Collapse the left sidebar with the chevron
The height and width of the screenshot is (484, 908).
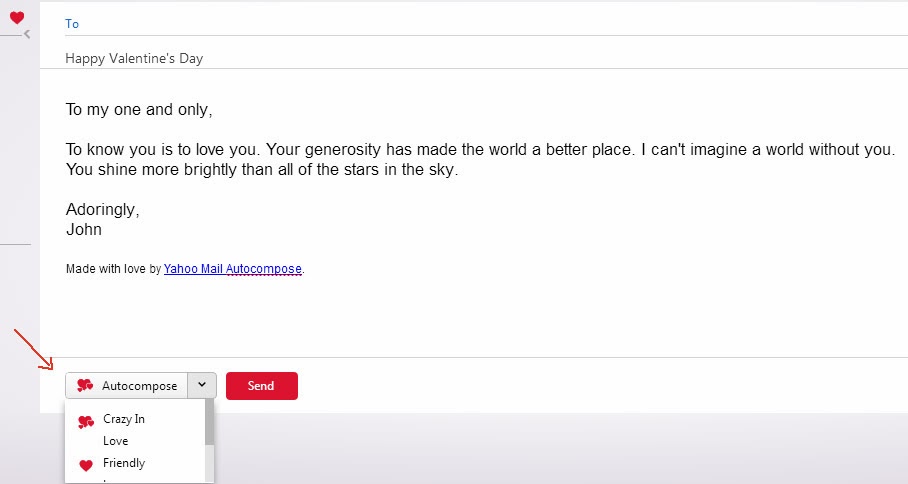point(27,34)
